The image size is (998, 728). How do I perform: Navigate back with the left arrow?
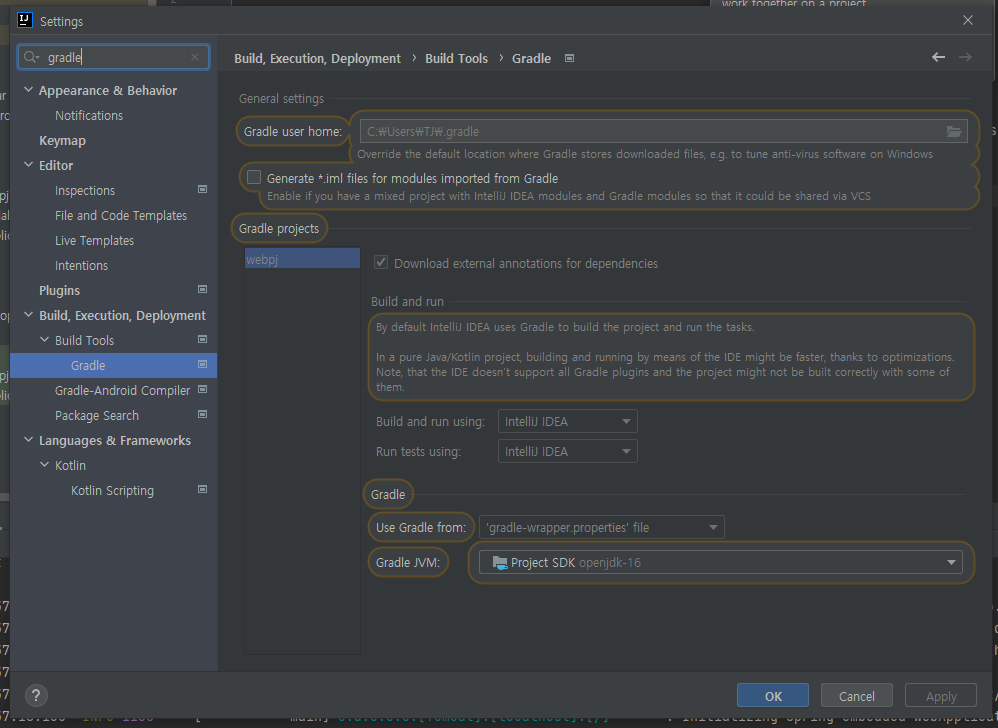click(938, 57)
